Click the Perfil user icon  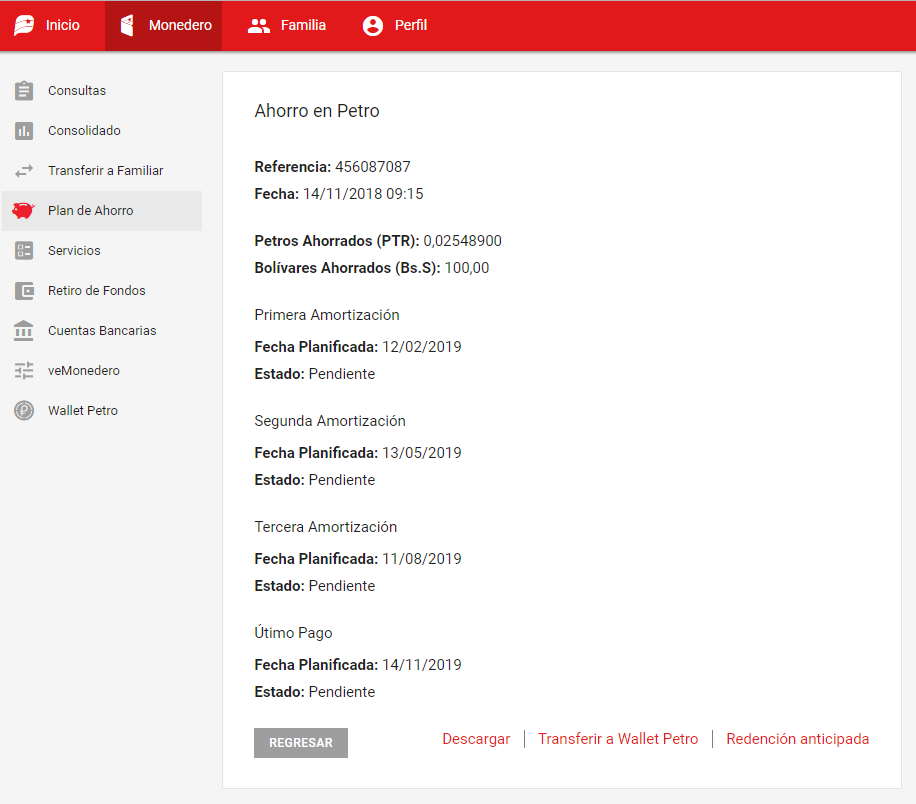coord(373,26)
